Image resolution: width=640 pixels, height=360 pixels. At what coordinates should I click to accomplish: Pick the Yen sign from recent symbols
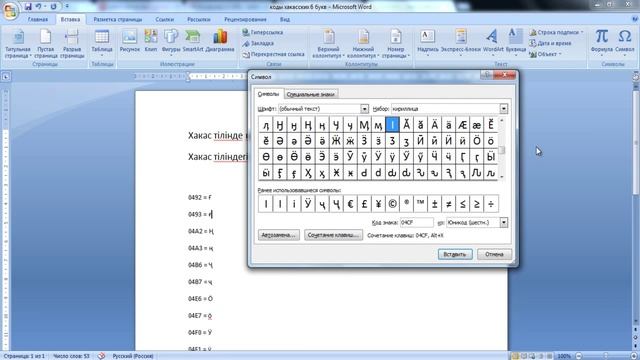coord(378,204)
